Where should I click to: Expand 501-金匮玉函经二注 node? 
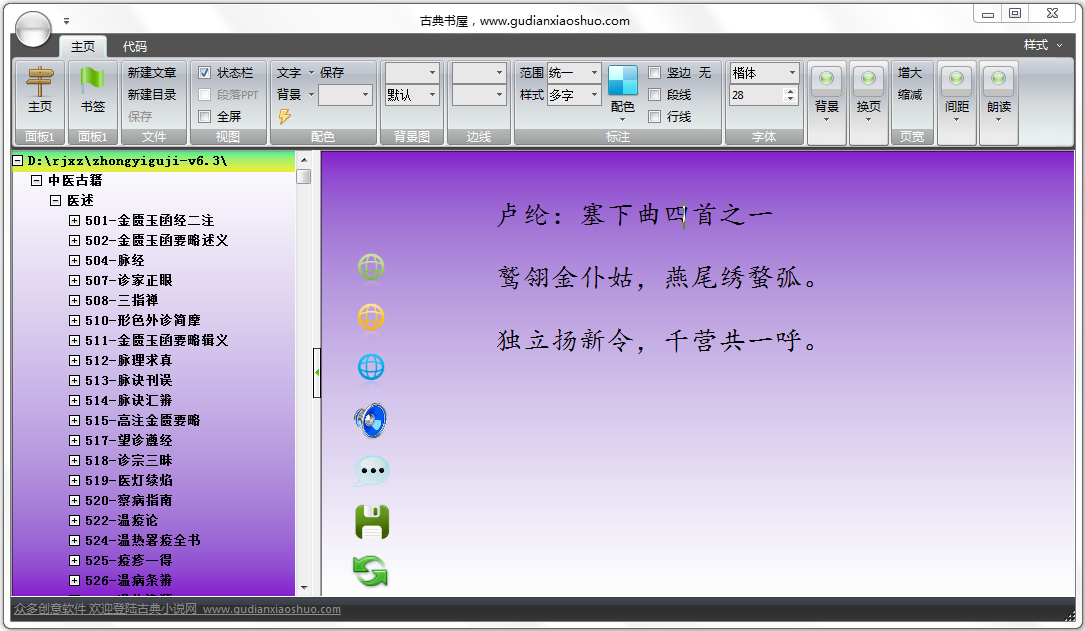click(x=74, y=221)
